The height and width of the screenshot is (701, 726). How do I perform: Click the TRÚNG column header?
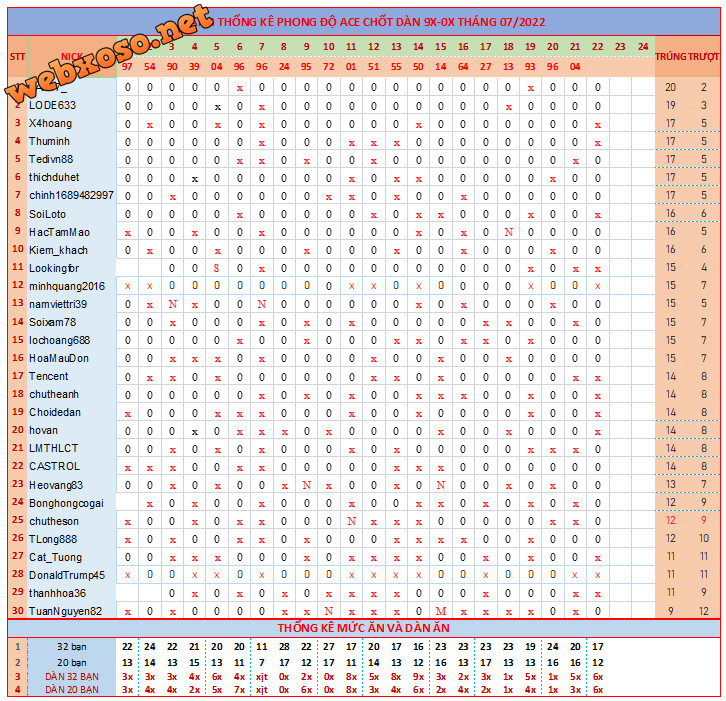(x=670, y=56)
